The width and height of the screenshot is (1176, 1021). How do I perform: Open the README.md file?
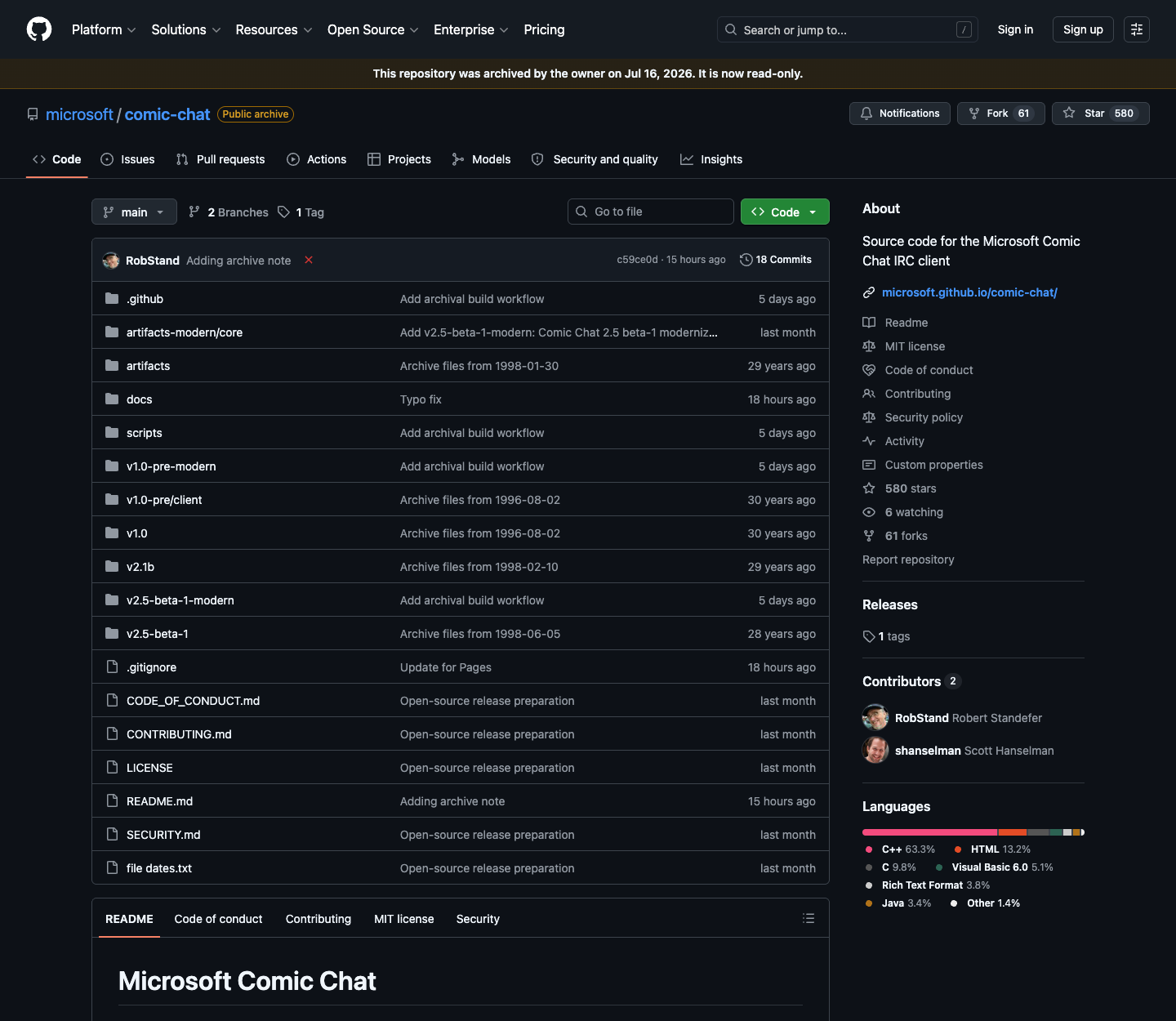tap(160, 801)
